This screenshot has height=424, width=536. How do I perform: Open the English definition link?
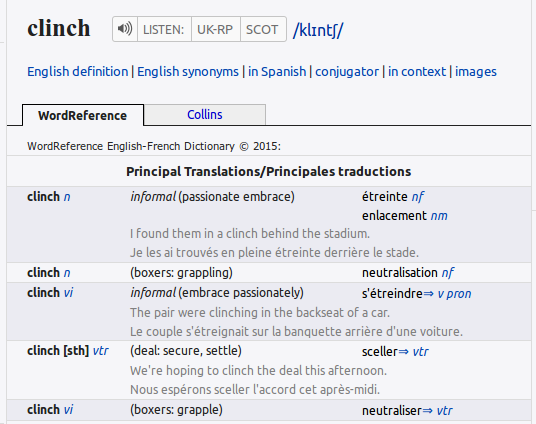(x=78, y=72)
